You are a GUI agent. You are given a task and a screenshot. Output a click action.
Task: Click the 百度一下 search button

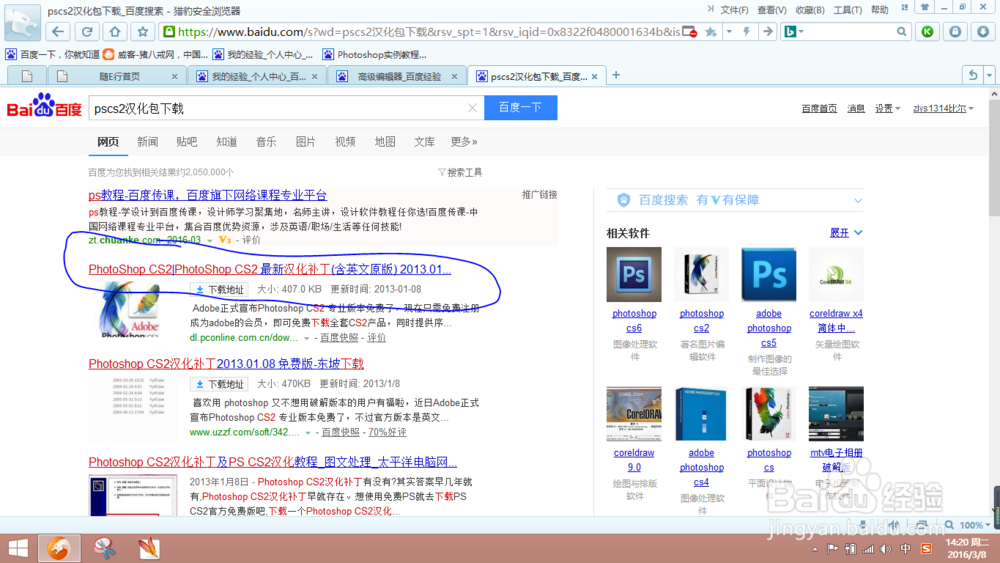point(520,108)
